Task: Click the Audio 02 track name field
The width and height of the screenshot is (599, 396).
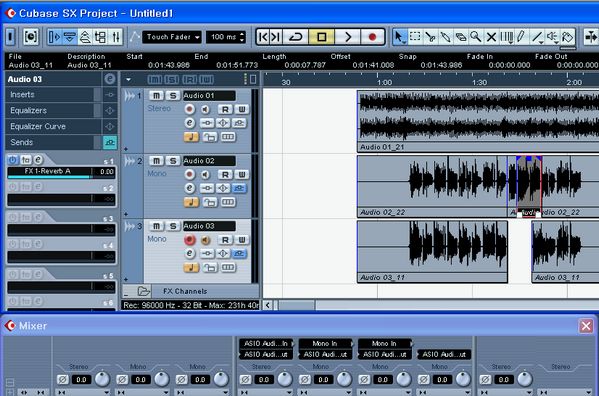Action: [209, 161]
